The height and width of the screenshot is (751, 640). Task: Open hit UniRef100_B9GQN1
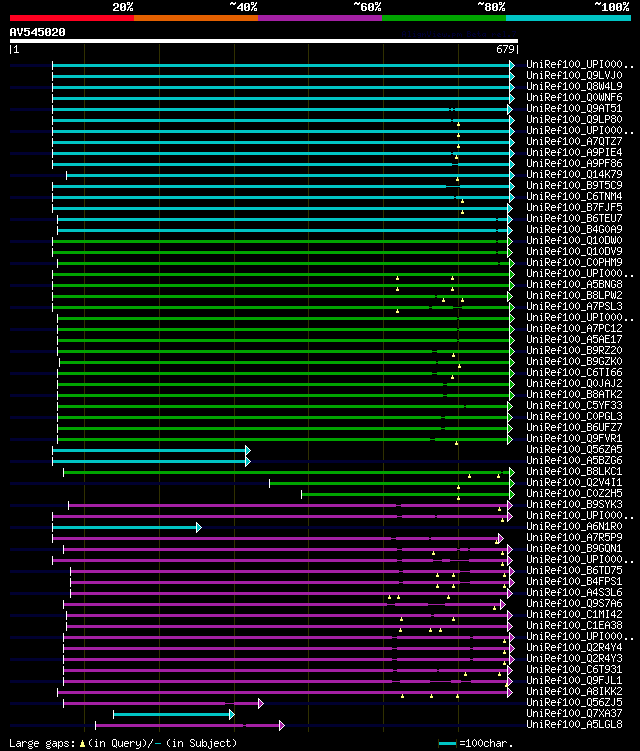pyautogui.click(x=574, y=548)
